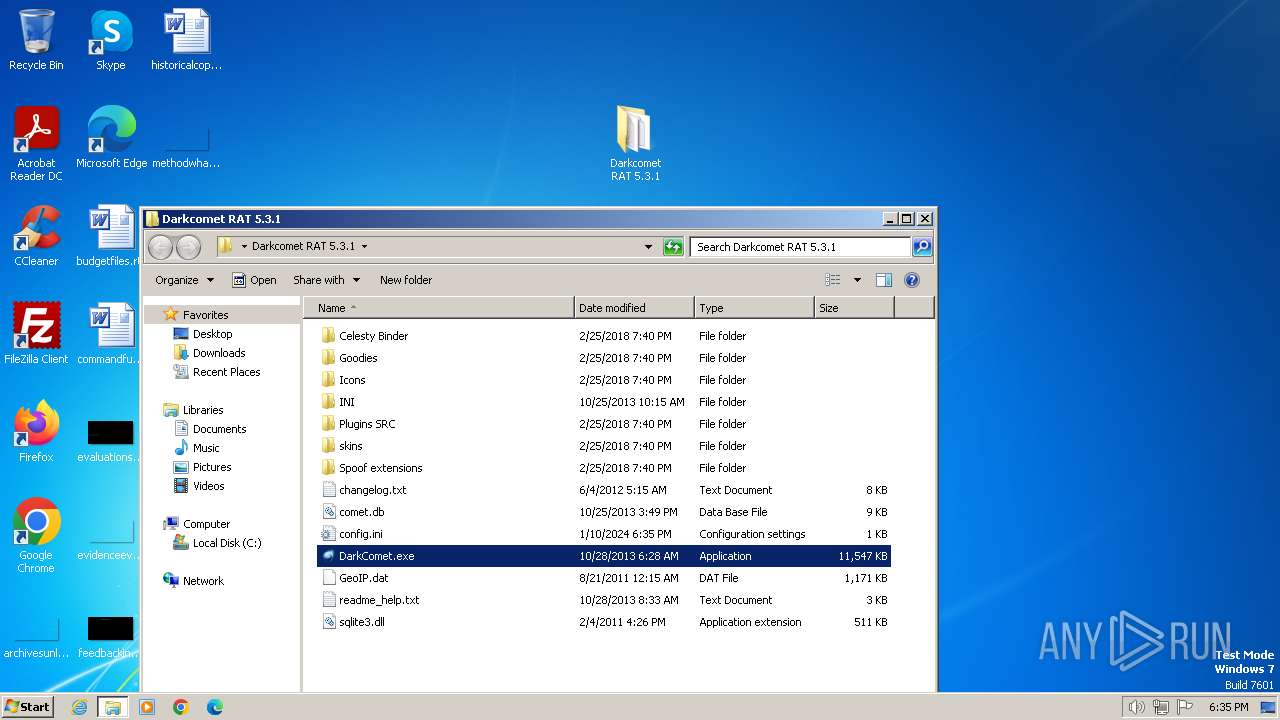Open FileZilla Client desktop shortcut
The width and height of the screenshot is (1280, 720).
click(36, 334)
